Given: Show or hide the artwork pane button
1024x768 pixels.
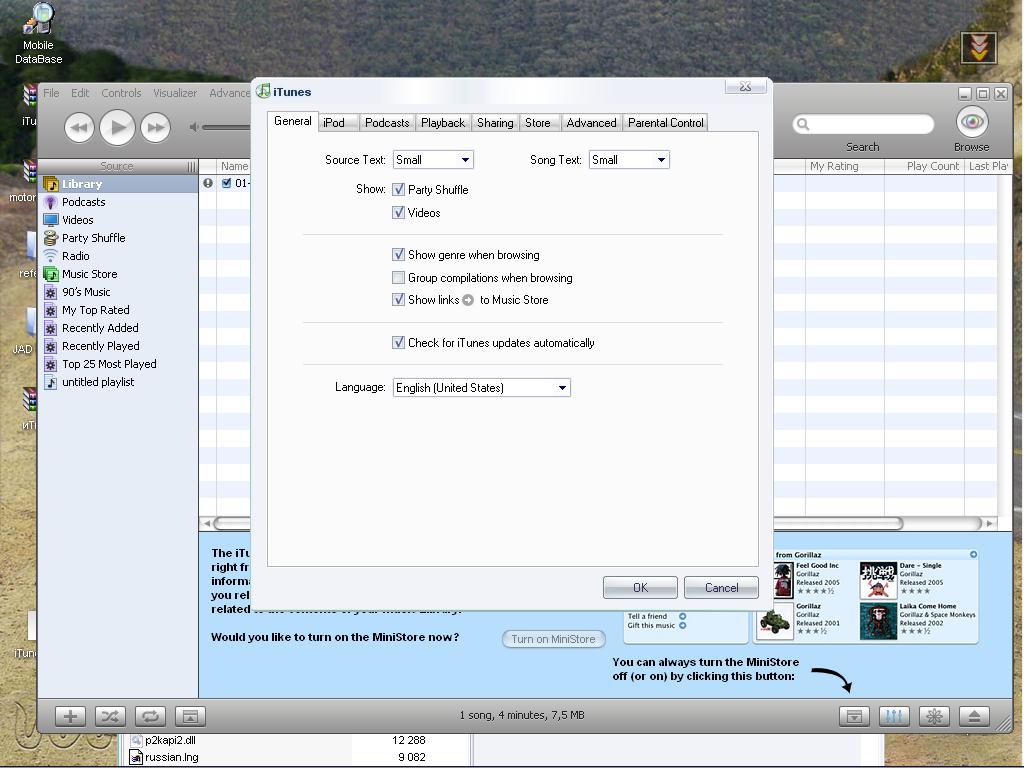Looking at the screenshot, I should click(x=190, y=716).
